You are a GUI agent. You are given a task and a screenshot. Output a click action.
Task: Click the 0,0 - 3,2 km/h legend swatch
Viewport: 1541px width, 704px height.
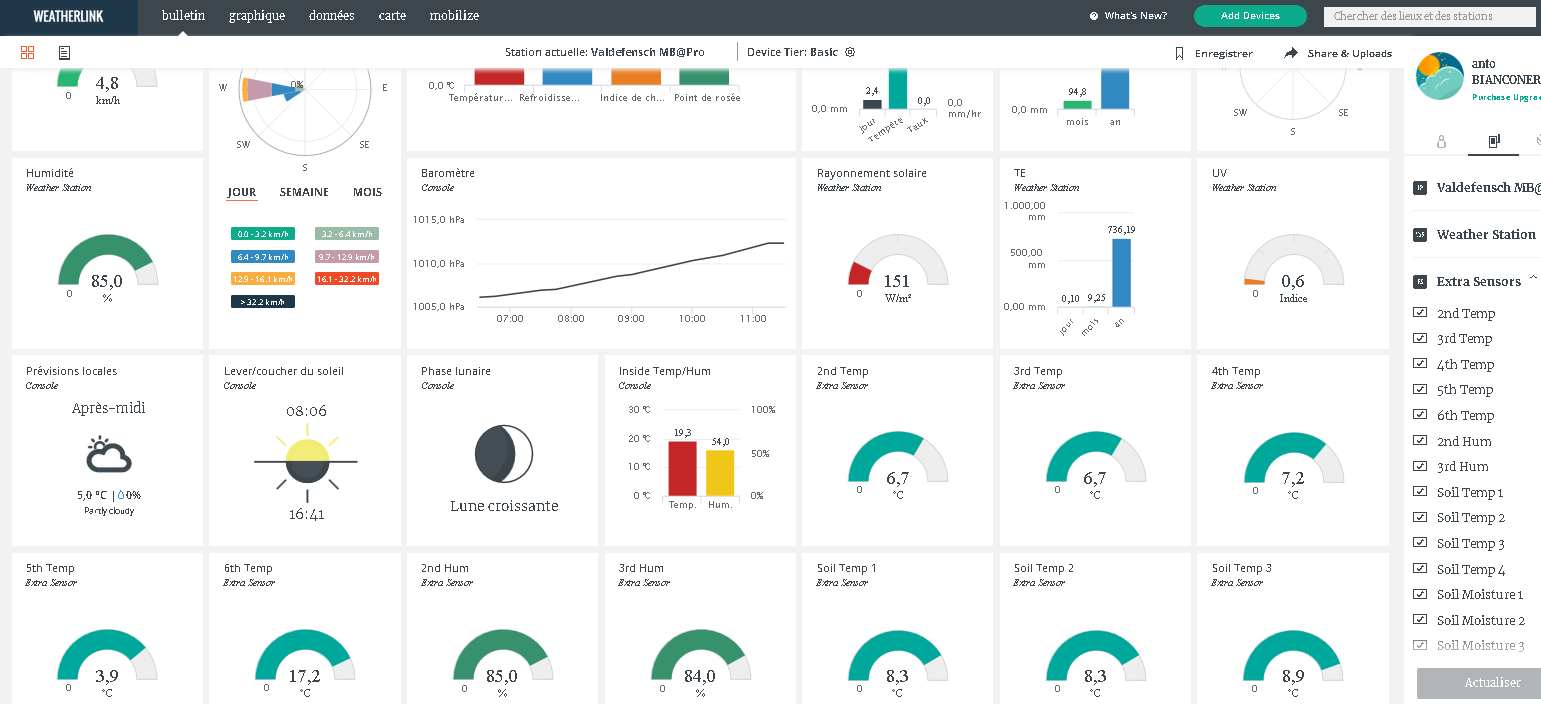(x=263, y=233)
